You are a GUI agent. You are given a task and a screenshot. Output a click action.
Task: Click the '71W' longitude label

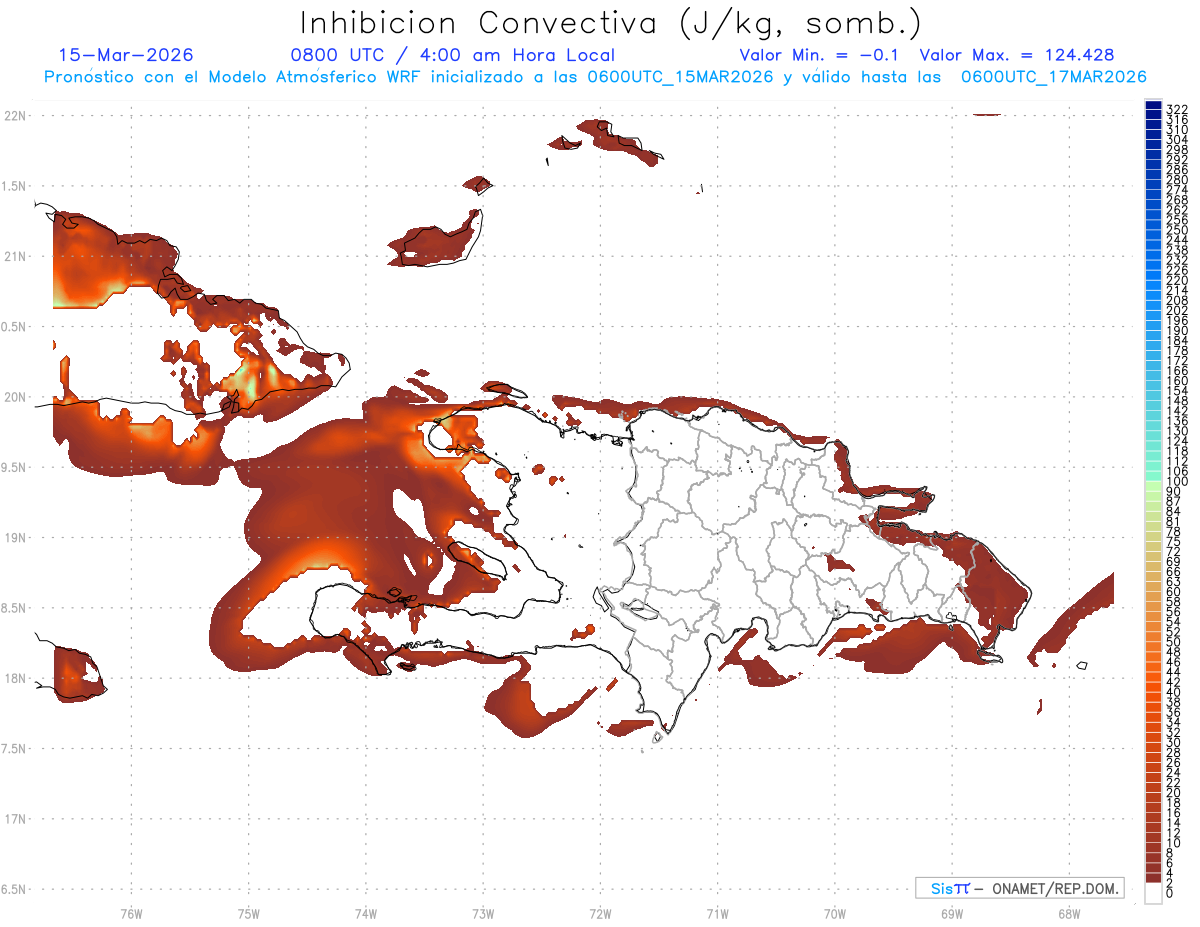click(x=717, y=912)
